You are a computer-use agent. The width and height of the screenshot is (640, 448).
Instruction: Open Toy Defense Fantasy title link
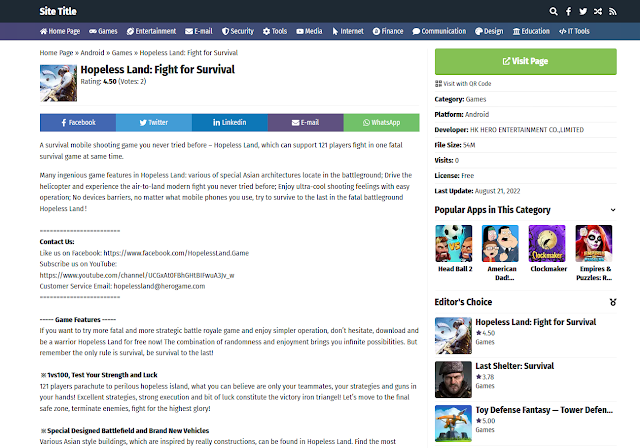(x=544, y=410)
